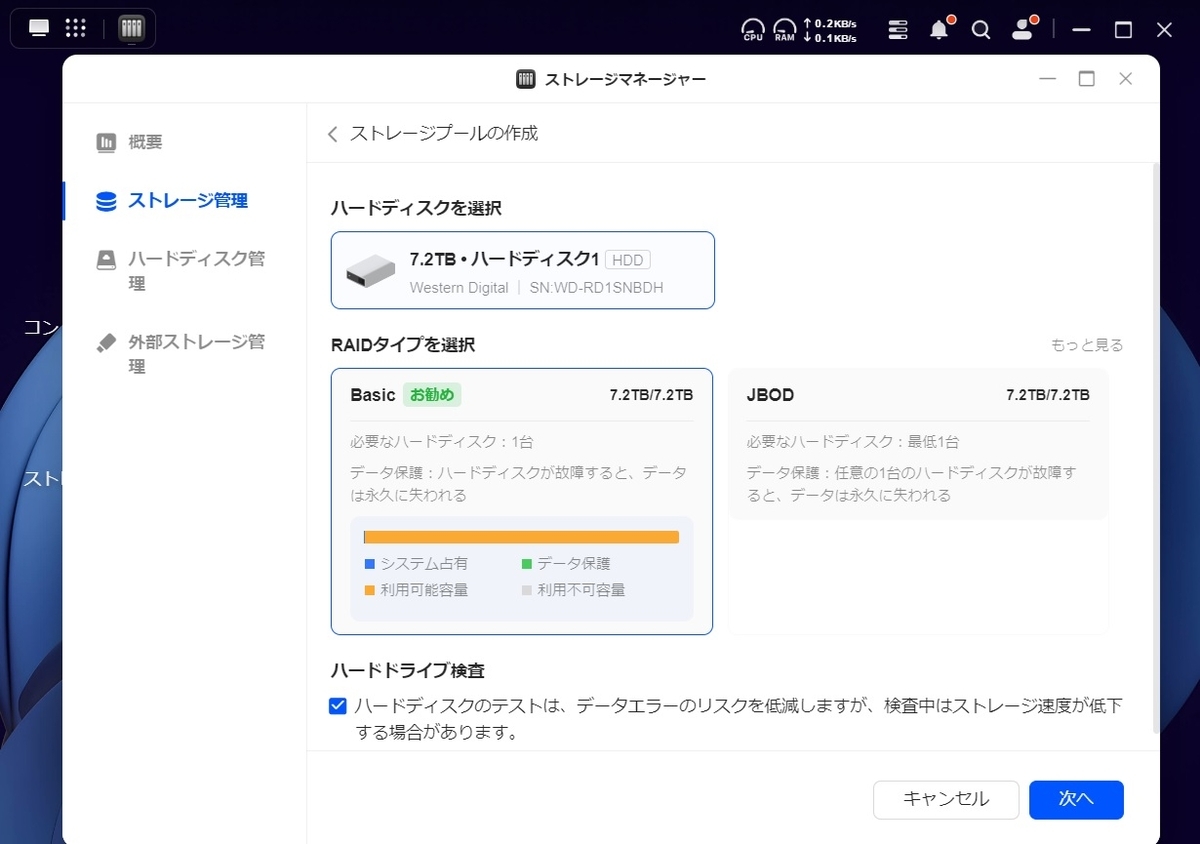Viewport: 1200px width, 844px height.
Task: Click the Western Digital label
Action: (458, 288)
